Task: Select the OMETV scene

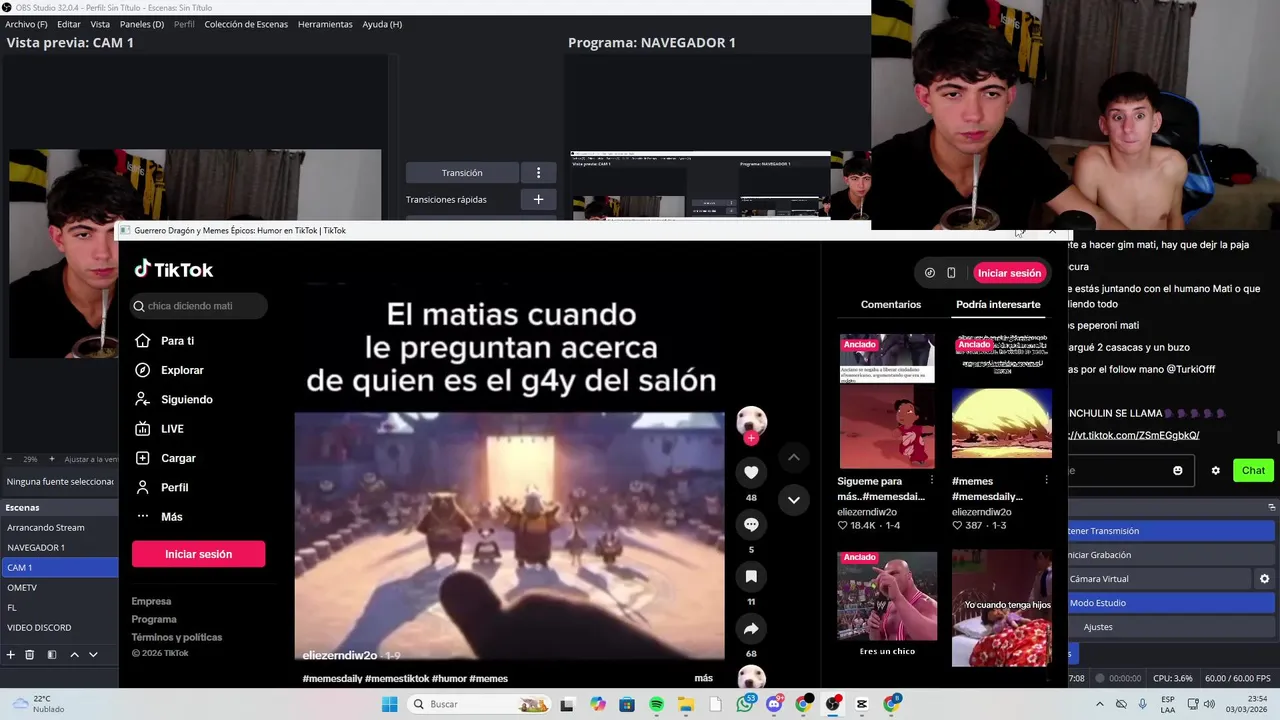Action: (59, 587)
